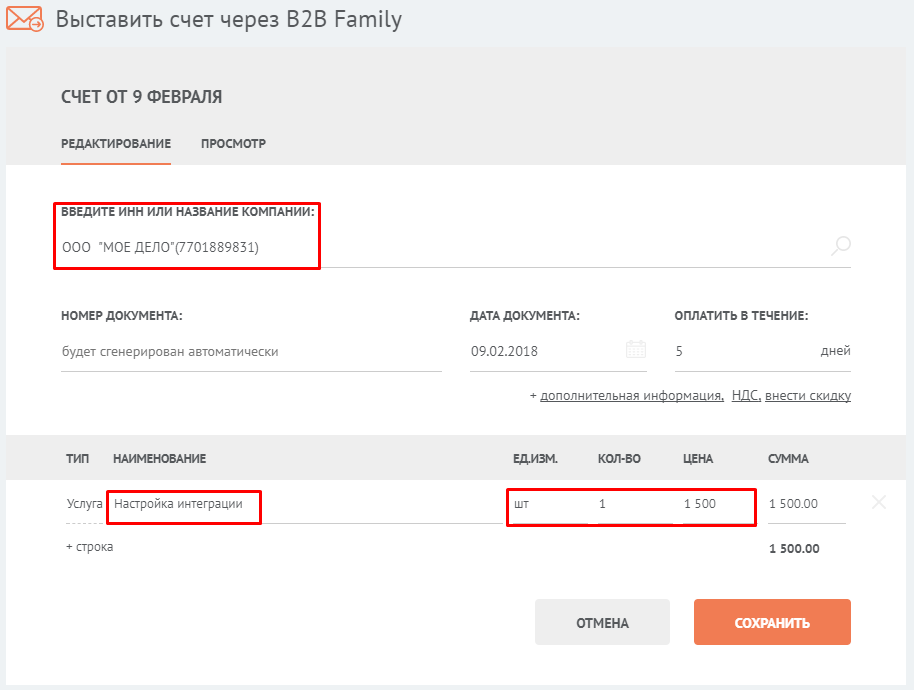Click the envelope icon beside the page title
Viewport: 914px width, 690px height.
tap(25, 20)
